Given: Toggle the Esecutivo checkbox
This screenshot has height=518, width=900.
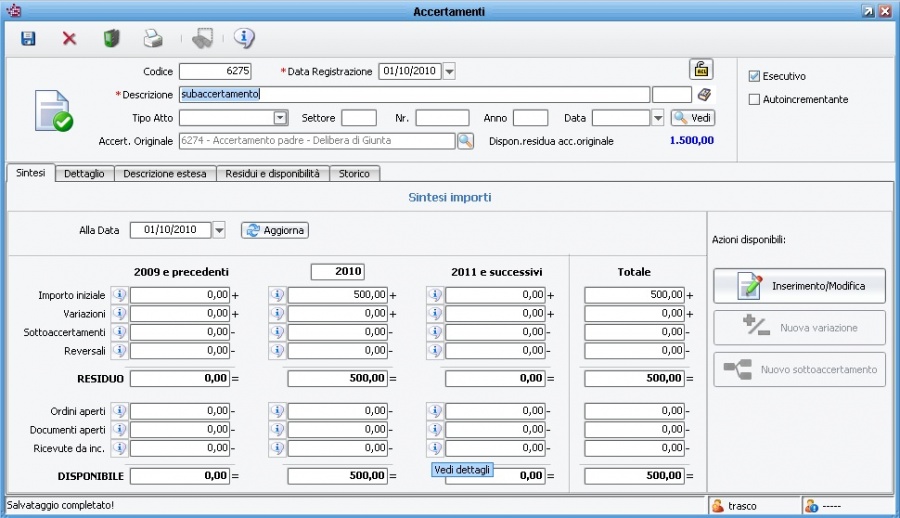Looking at the screenshot, I should tap(755, 76).
